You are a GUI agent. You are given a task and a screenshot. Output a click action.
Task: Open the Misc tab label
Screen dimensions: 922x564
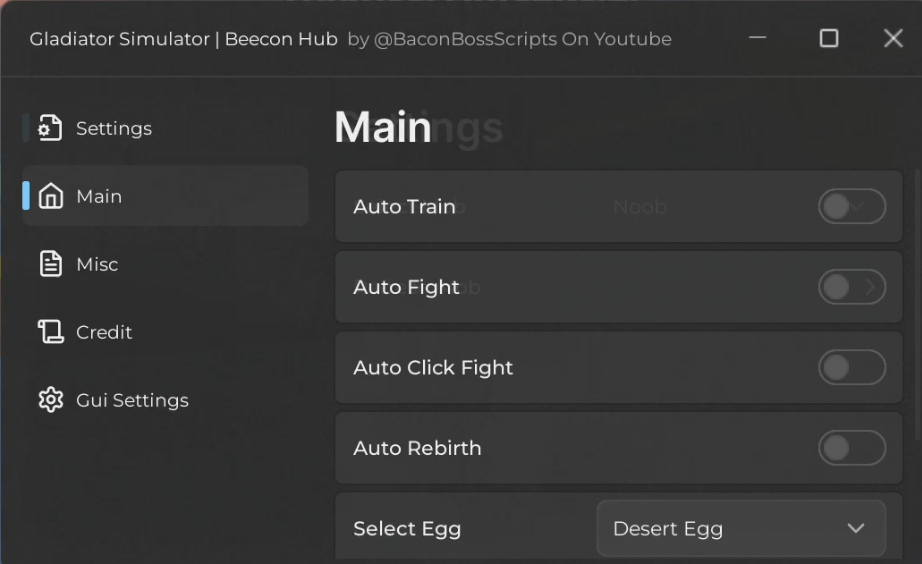(x=97, y=264)
